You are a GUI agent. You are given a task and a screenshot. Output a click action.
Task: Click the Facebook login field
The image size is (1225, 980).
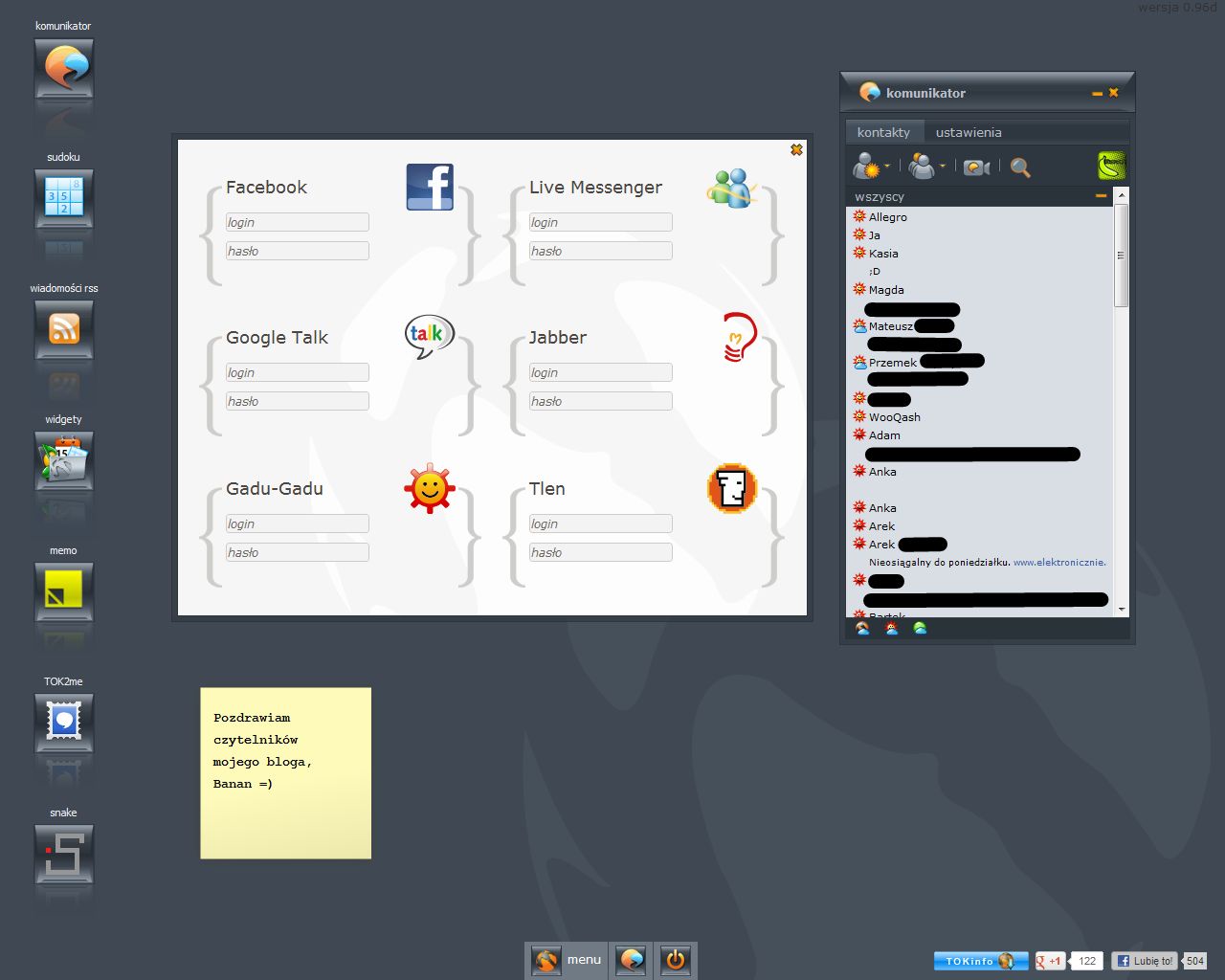(x=297, y=222)
